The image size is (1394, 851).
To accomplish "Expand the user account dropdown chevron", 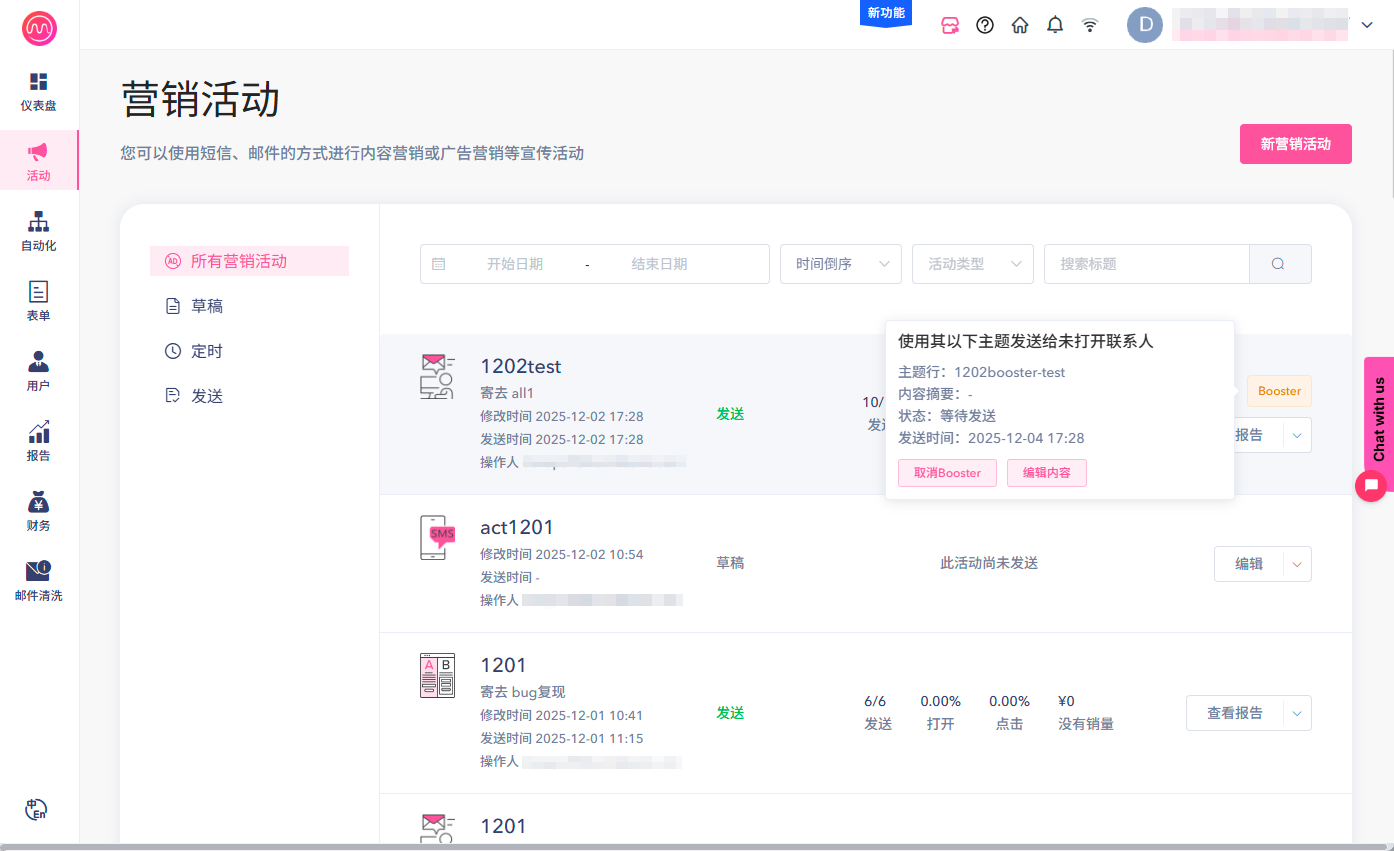I will [1367, 25].
